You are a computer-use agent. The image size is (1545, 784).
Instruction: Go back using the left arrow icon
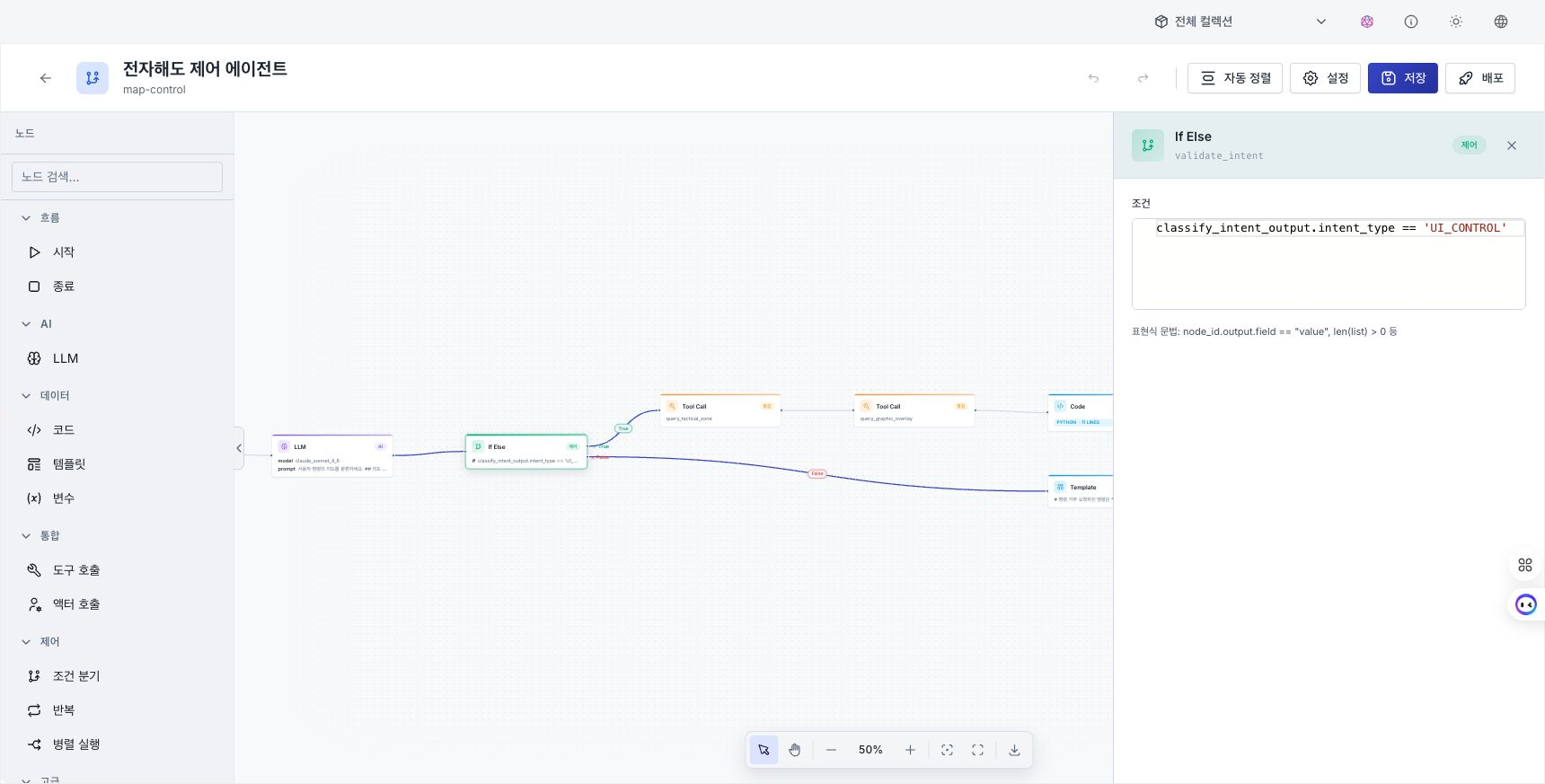[46, 78]
